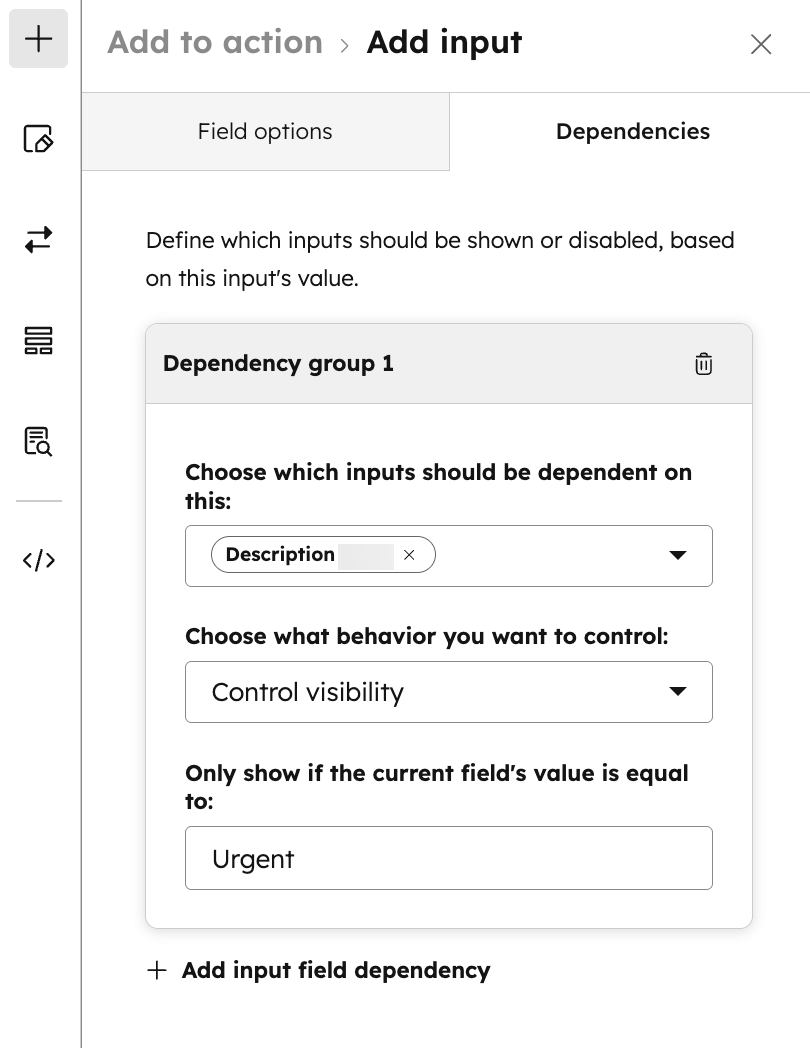Expand the dependent inputs dropdown arrow
The height and width of the screenshot is (1048, 810).
[x=677, y=555]
